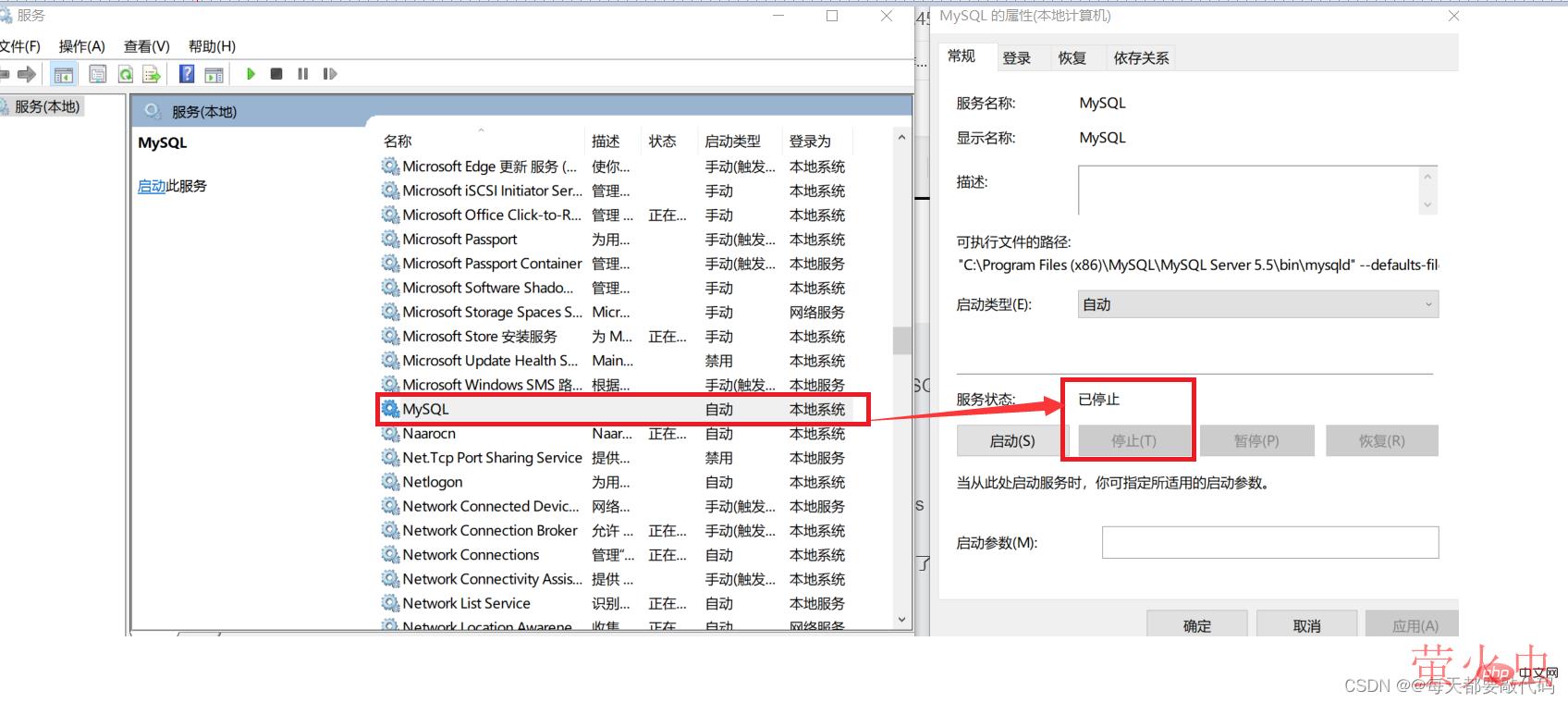Open the 文件(F) menu
The width and height of the screenshot is (1568, 703).
point(19,46)
